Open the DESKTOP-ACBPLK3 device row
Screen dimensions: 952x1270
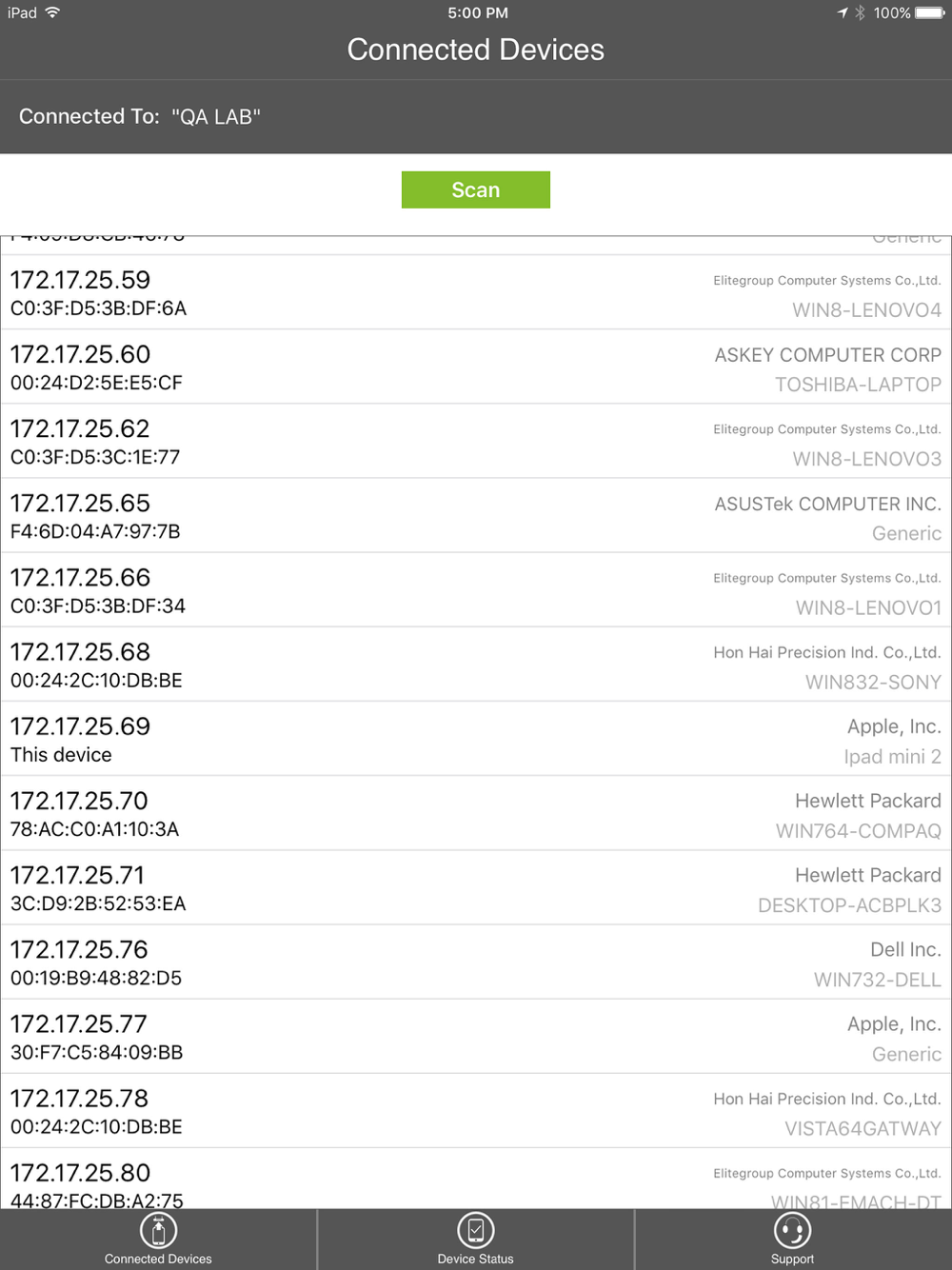(x=476, y=888)
